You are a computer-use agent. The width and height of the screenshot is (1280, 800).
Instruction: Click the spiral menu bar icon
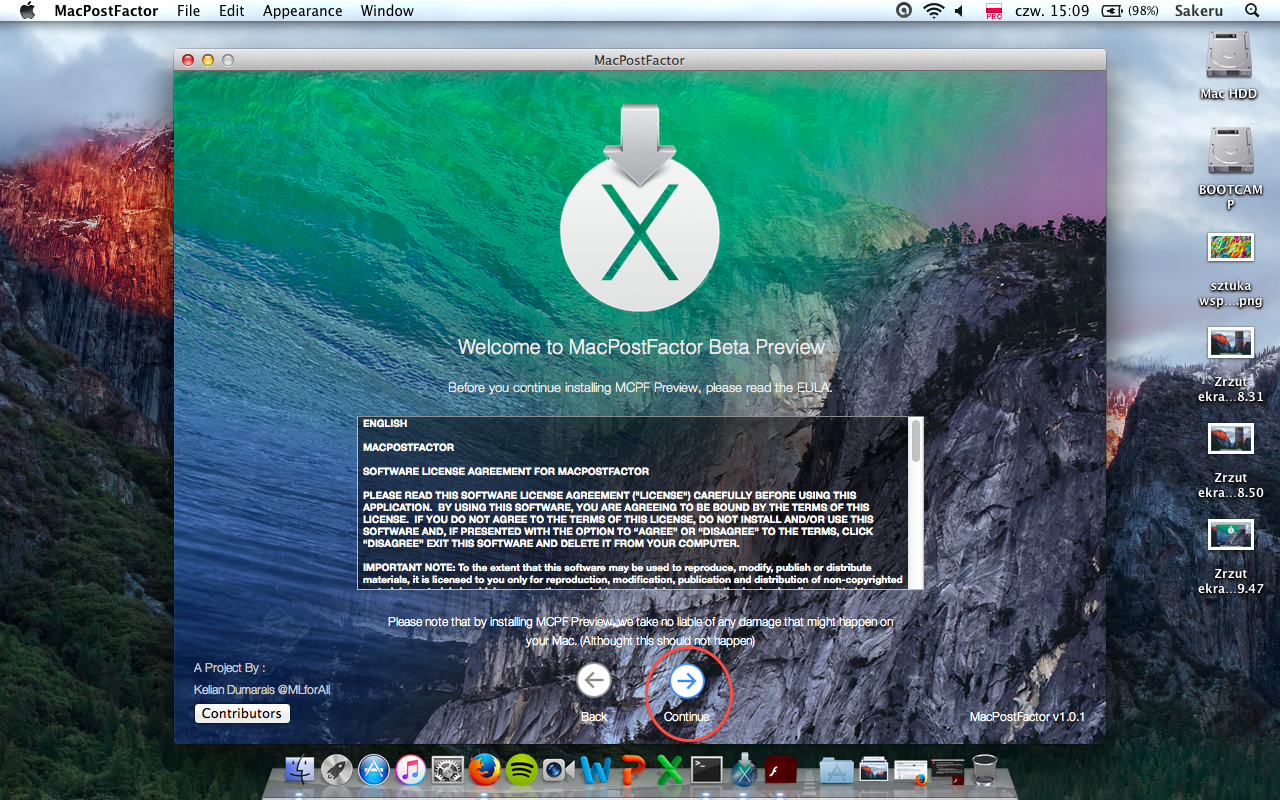(904, 11)
